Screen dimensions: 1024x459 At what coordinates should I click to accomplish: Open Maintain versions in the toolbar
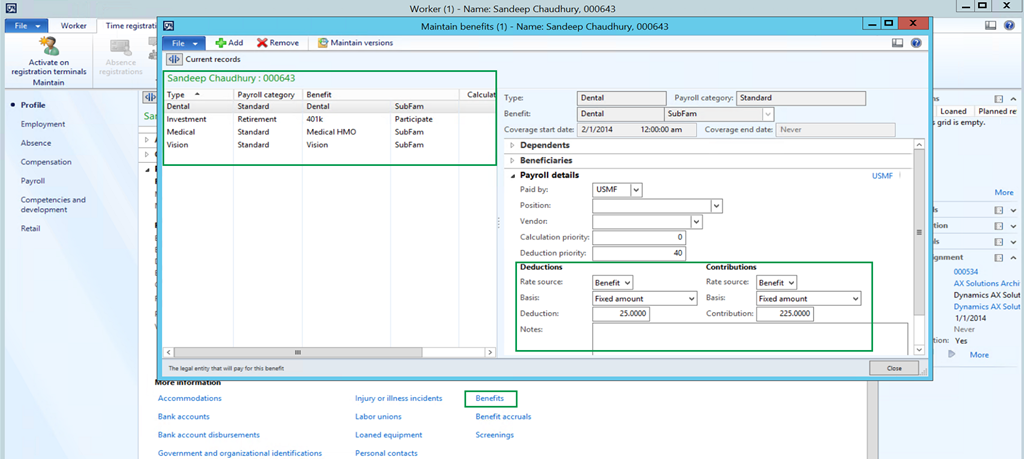pos(355,43)
